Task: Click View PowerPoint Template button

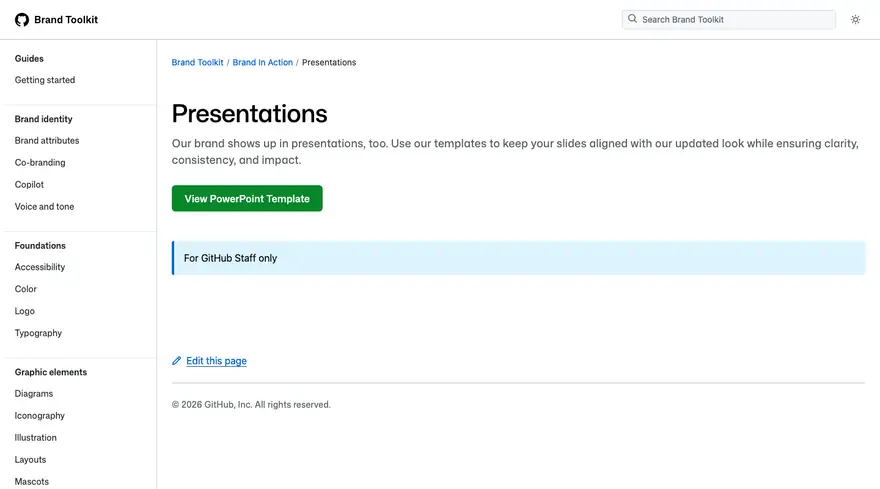Action: 247,199
